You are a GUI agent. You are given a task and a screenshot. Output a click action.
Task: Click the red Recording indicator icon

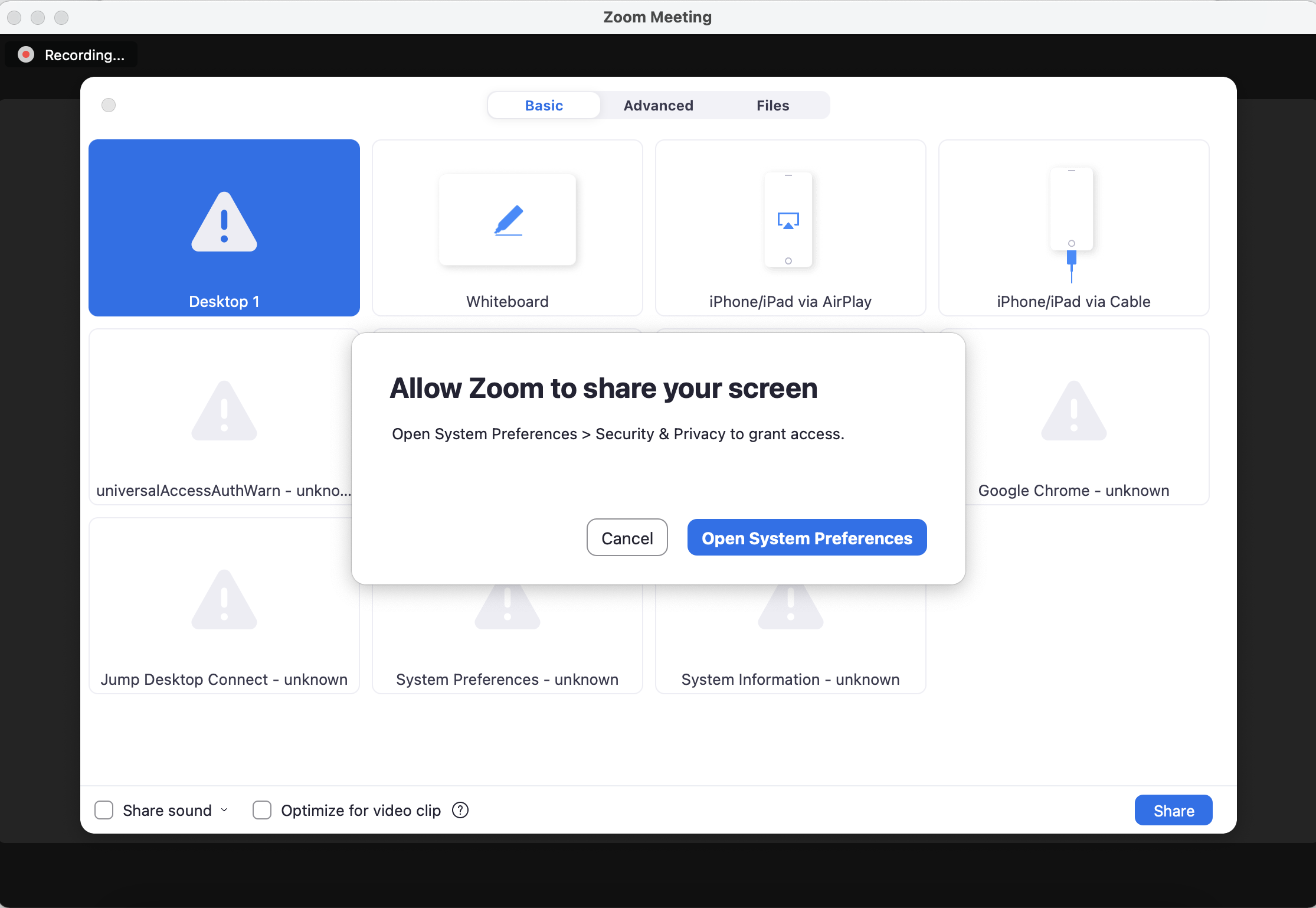26,55
